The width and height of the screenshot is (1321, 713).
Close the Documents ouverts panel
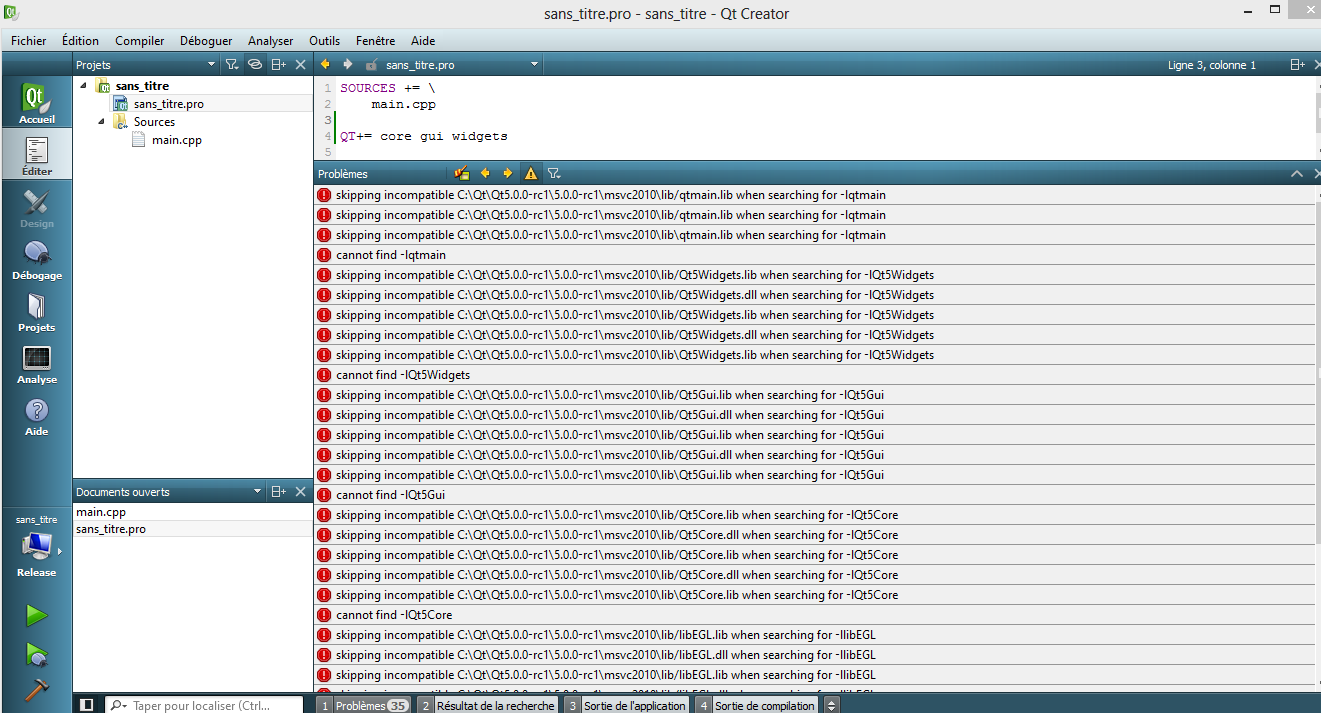300,492
